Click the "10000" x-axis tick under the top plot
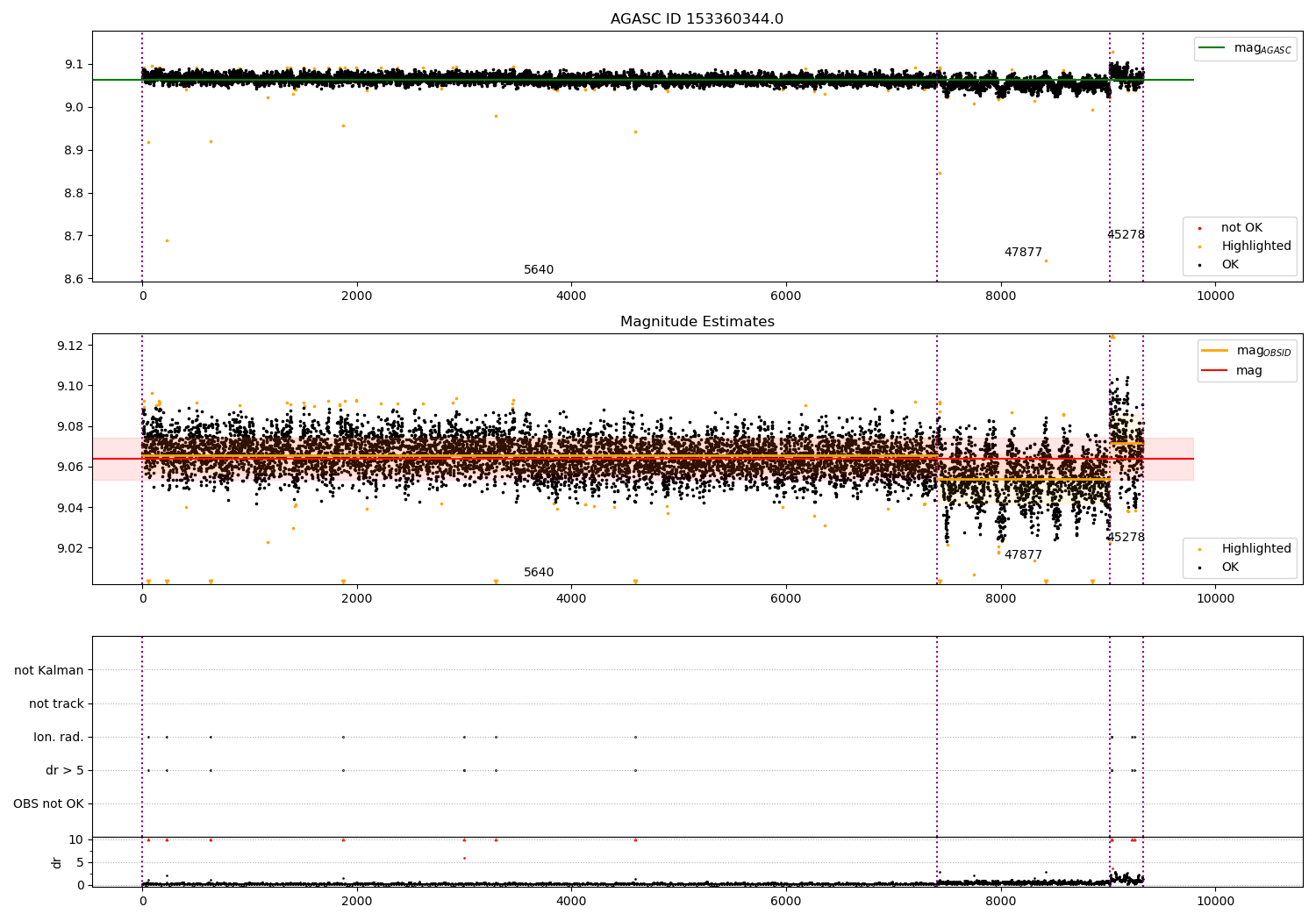Viewport: 1316px width, 921px height. point(1215,296)
